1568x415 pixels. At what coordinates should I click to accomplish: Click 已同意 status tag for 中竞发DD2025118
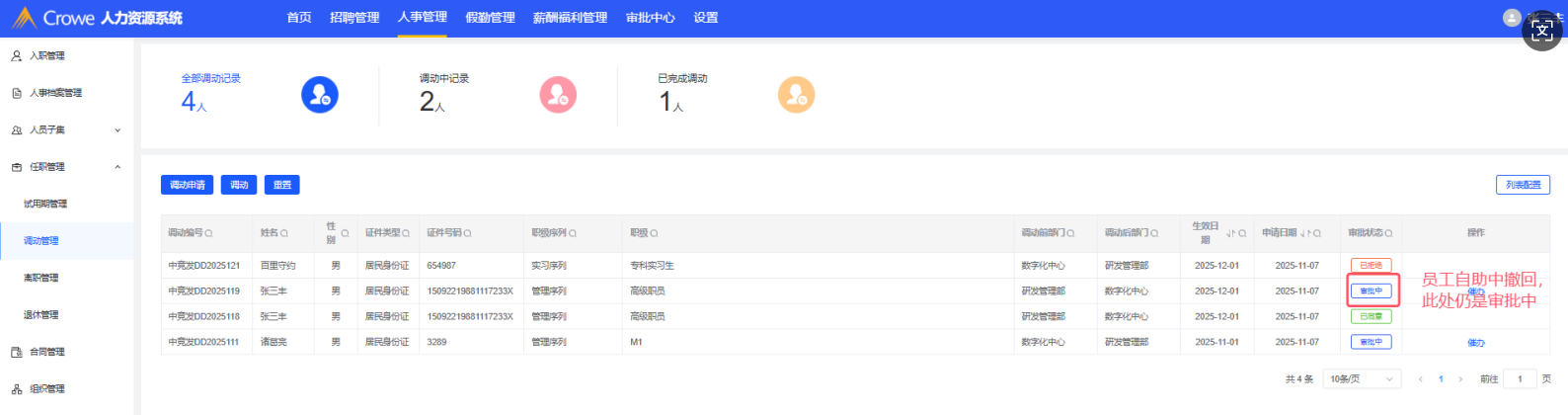tap(1371, 317)
